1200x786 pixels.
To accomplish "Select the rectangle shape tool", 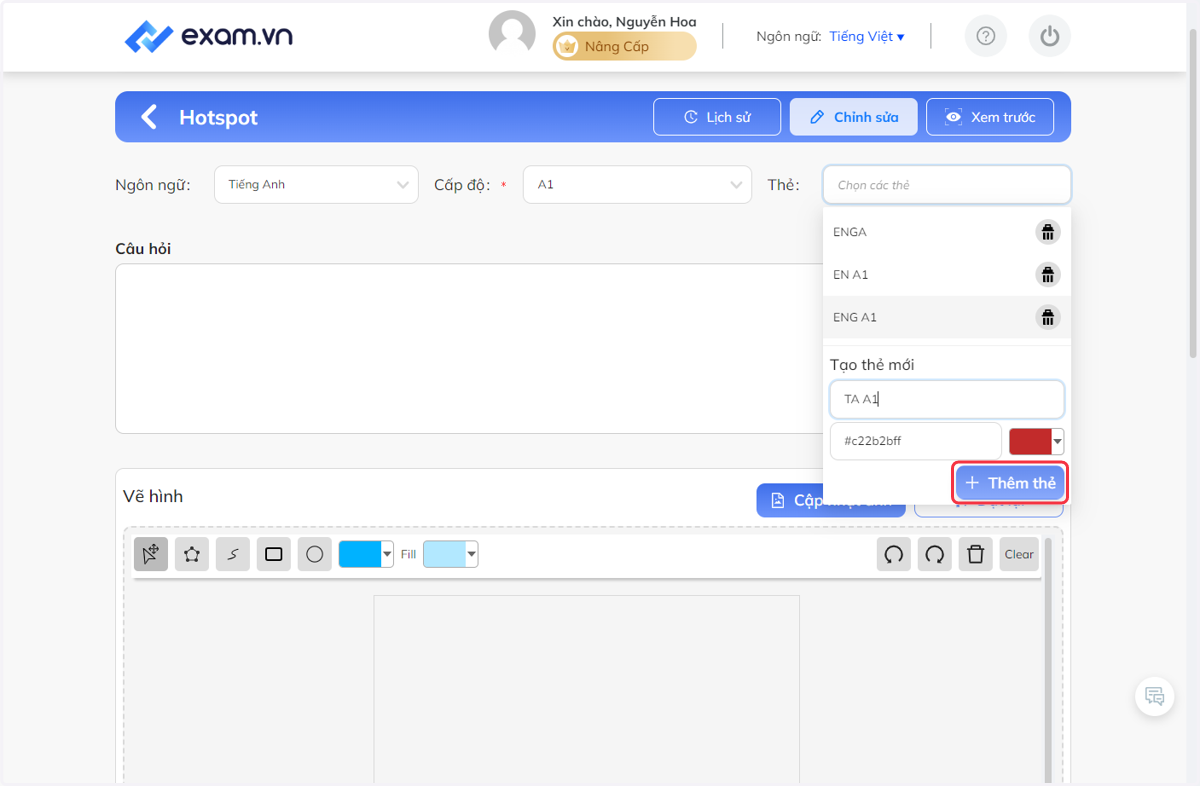I will point(274,554).
